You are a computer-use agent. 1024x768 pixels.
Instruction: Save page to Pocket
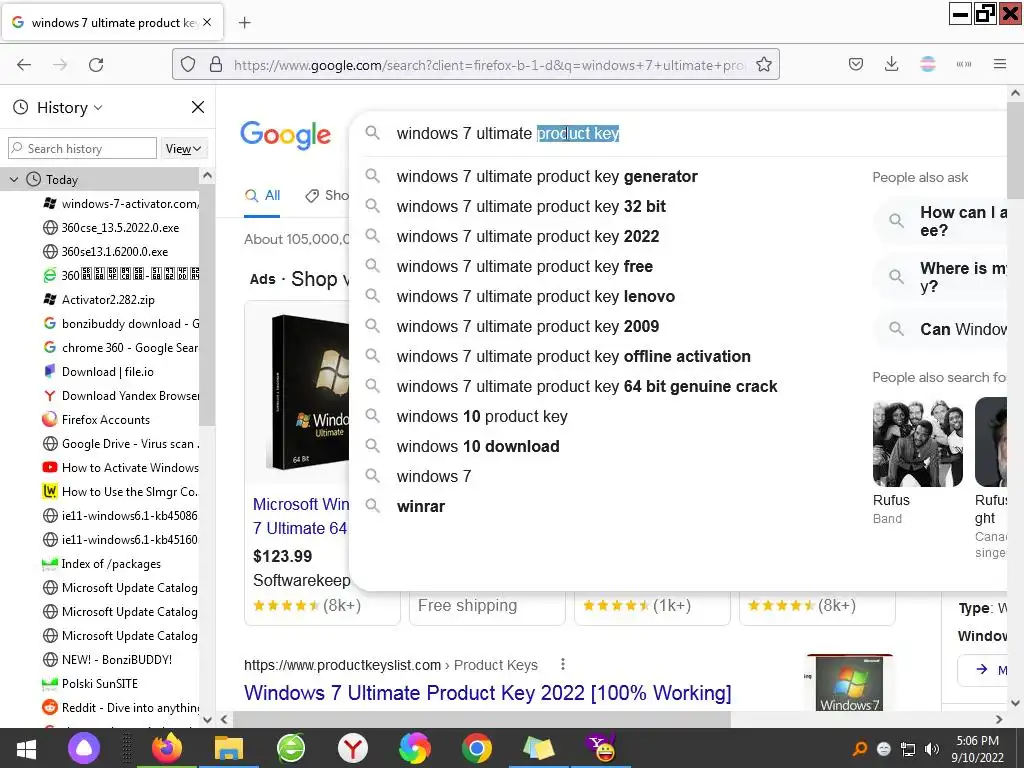point(856,64)
